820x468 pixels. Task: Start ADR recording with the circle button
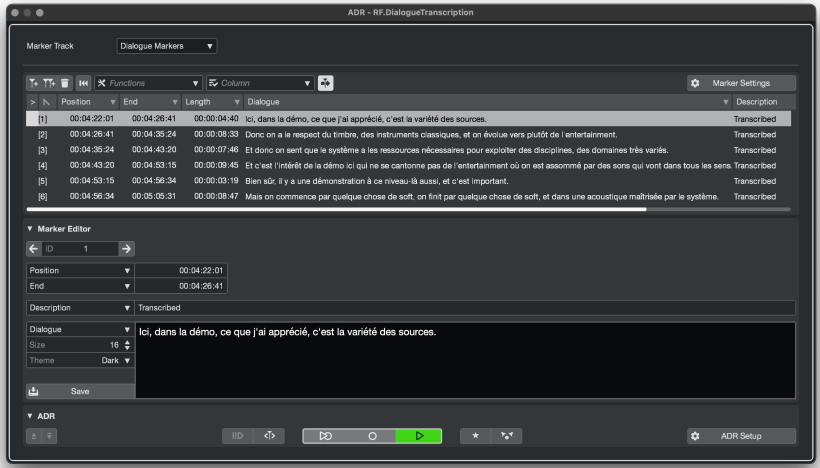[x=372, y=436]
